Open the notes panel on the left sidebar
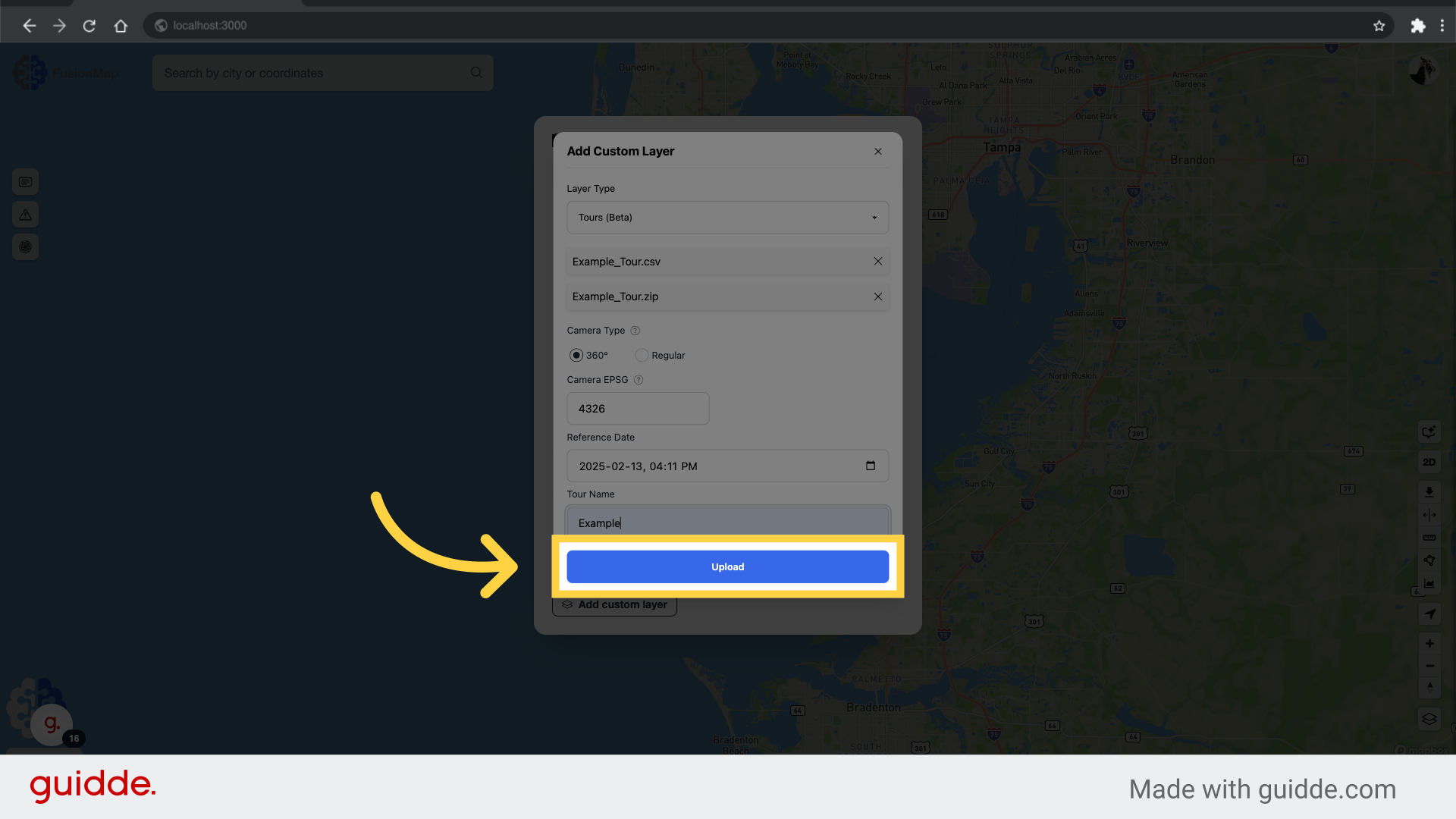Screen dimensions: 1456x819 (x=25, y=182)
